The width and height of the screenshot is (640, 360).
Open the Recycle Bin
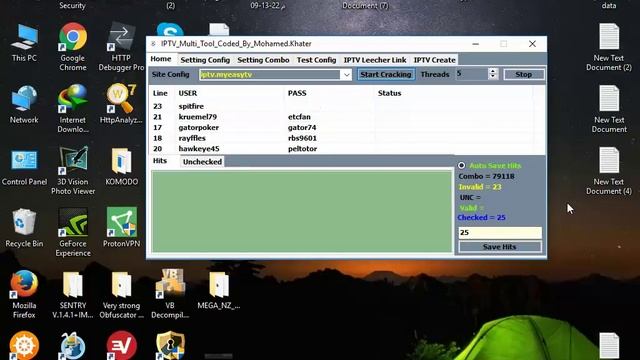click(x=24, y=228)
